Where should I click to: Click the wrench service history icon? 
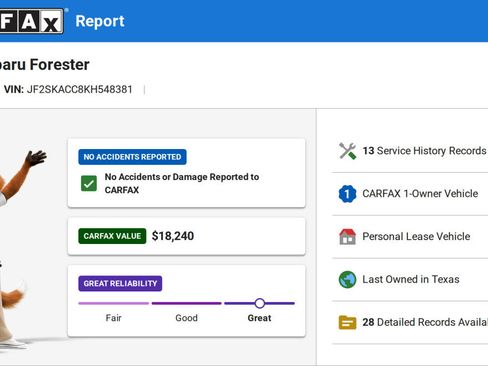347,151
